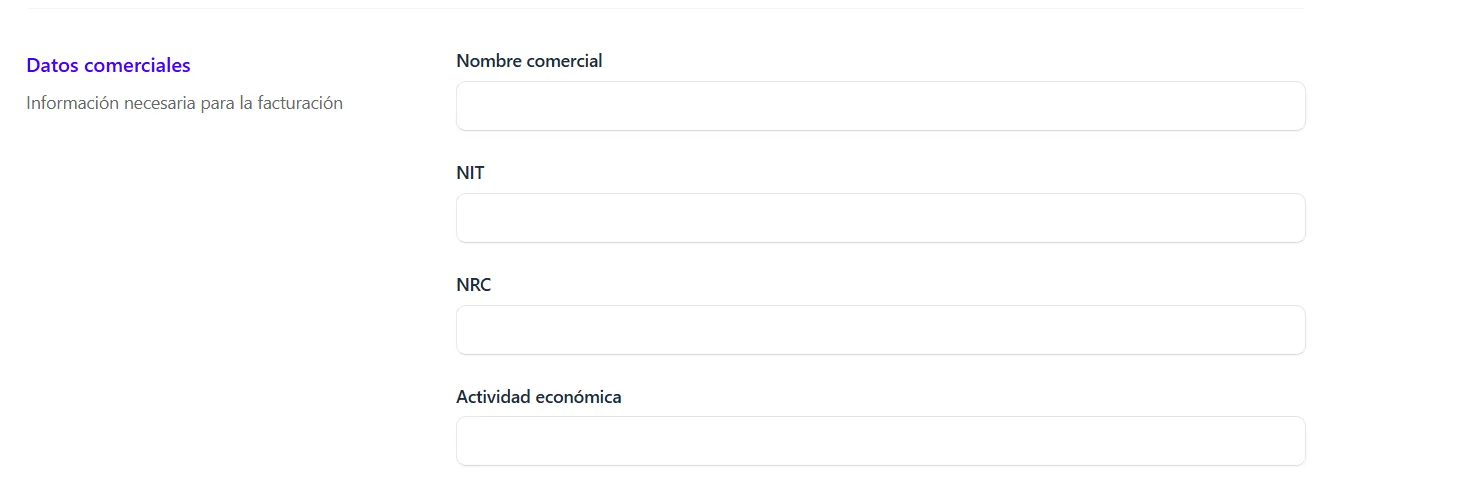
Task: Click the Nombre comercial input field
Action: point(880,106)
